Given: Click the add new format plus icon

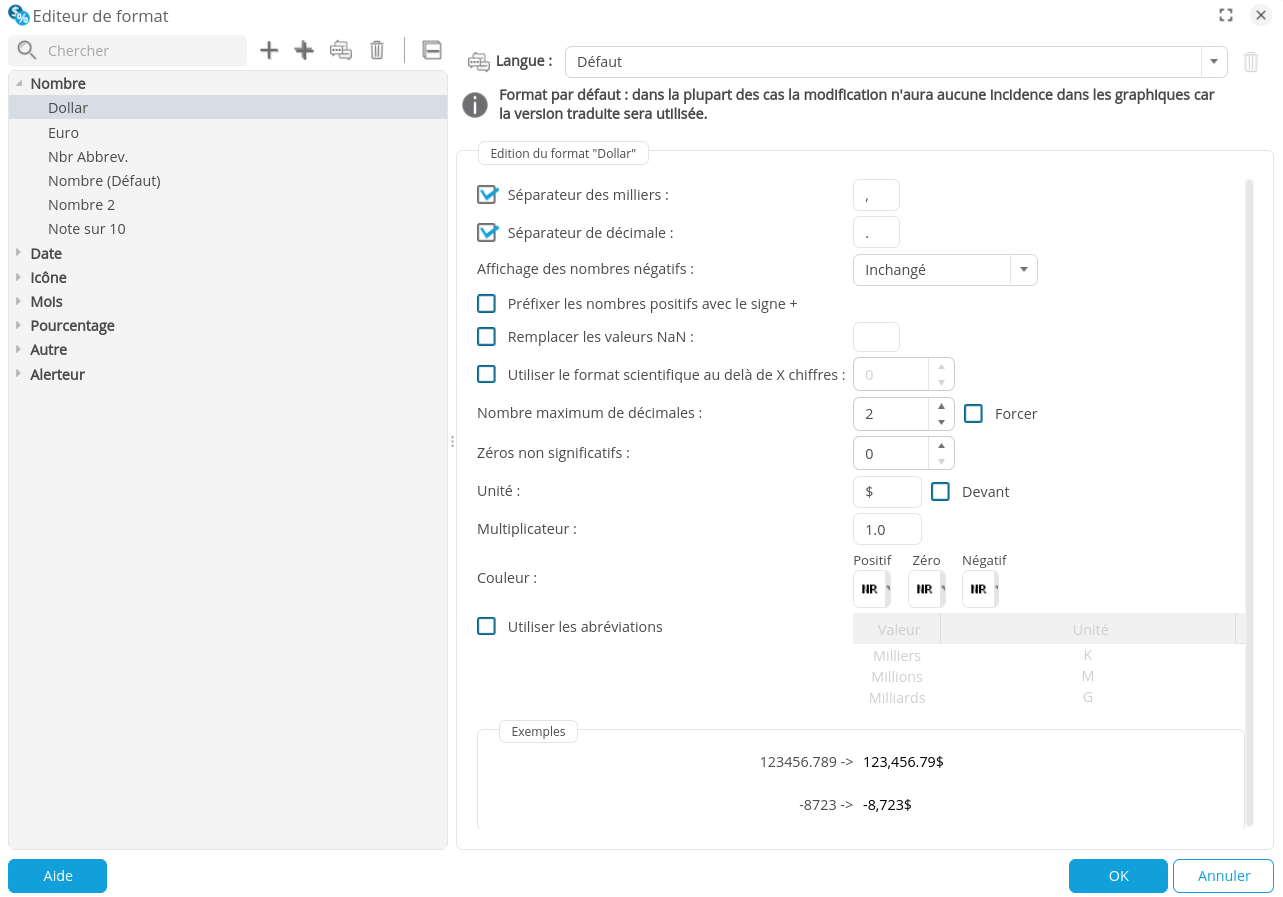Looking at the screenshot, I should 268,49.
